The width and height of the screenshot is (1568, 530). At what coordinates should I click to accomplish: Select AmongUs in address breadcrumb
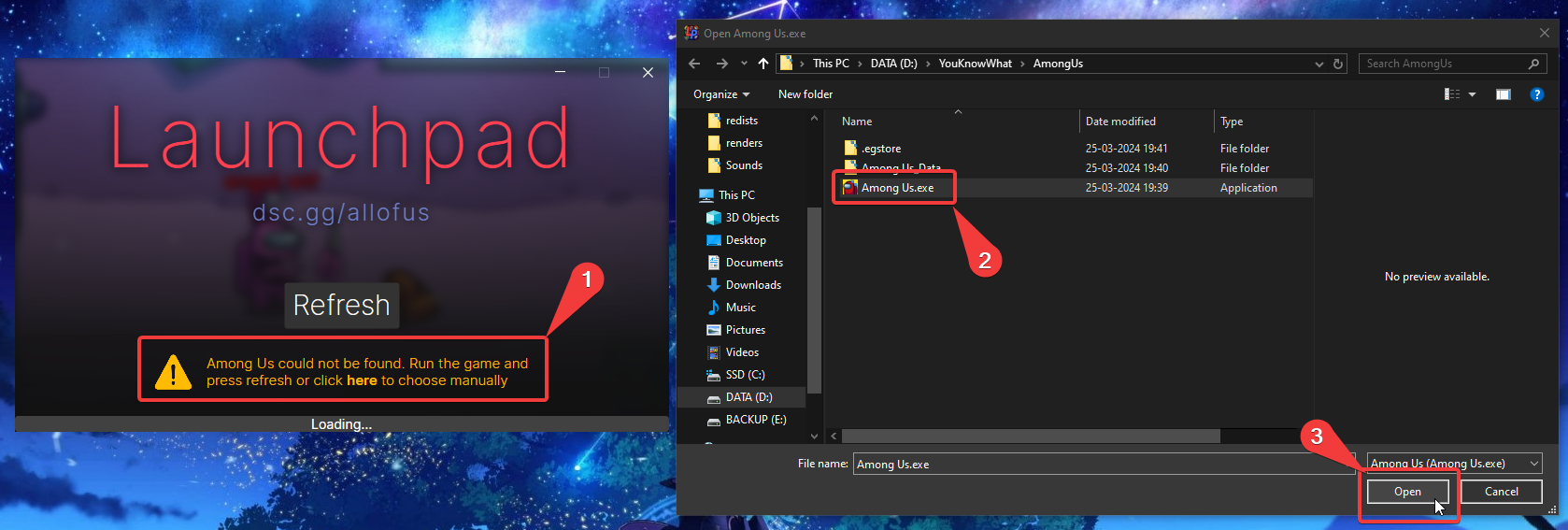tap(1058, 64)
